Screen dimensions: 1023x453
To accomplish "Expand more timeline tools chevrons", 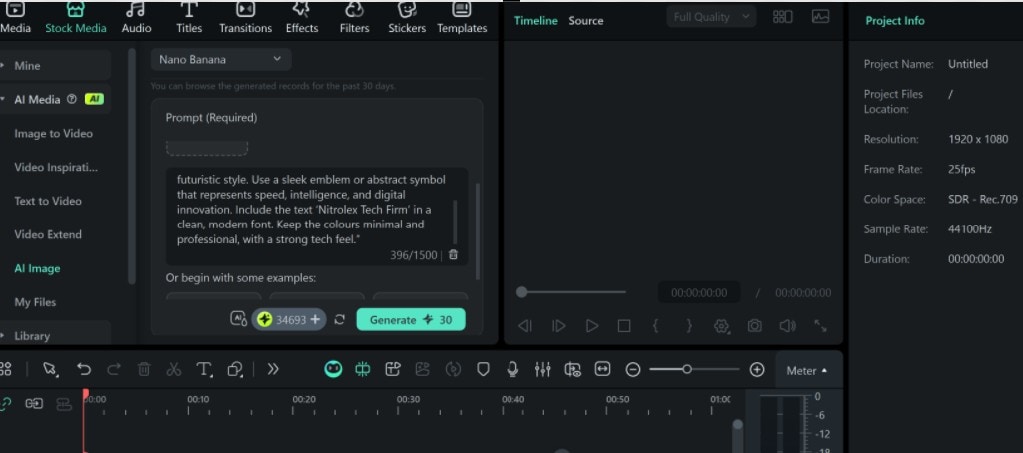I will (273, 369).
